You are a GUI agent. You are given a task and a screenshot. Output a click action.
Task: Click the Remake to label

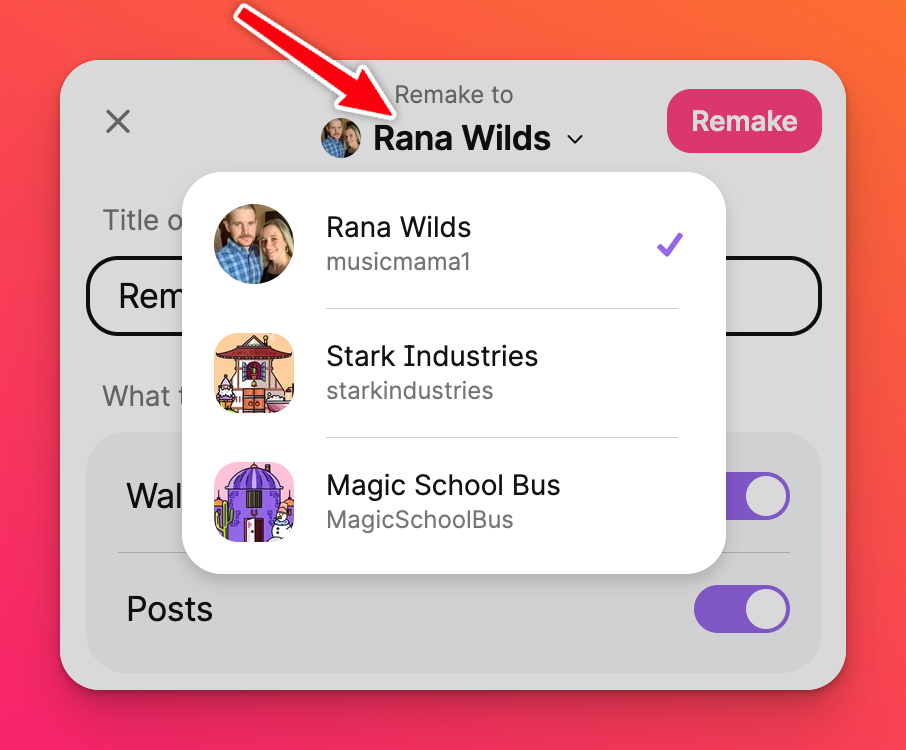point(454,95)
